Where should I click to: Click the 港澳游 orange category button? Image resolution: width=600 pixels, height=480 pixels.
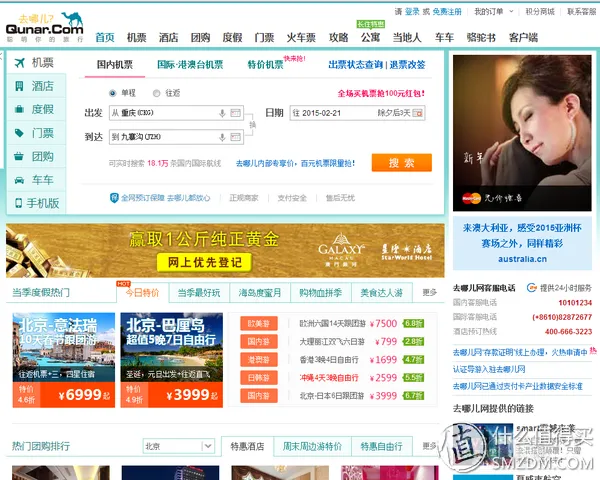tap(259, 359)
